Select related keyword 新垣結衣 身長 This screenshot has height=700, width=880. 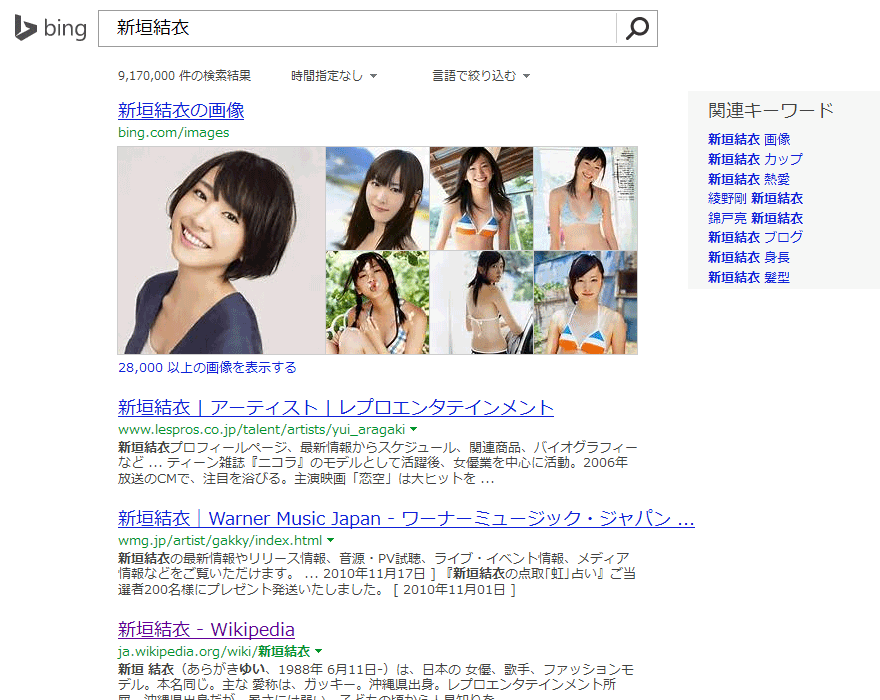(749, 257)
